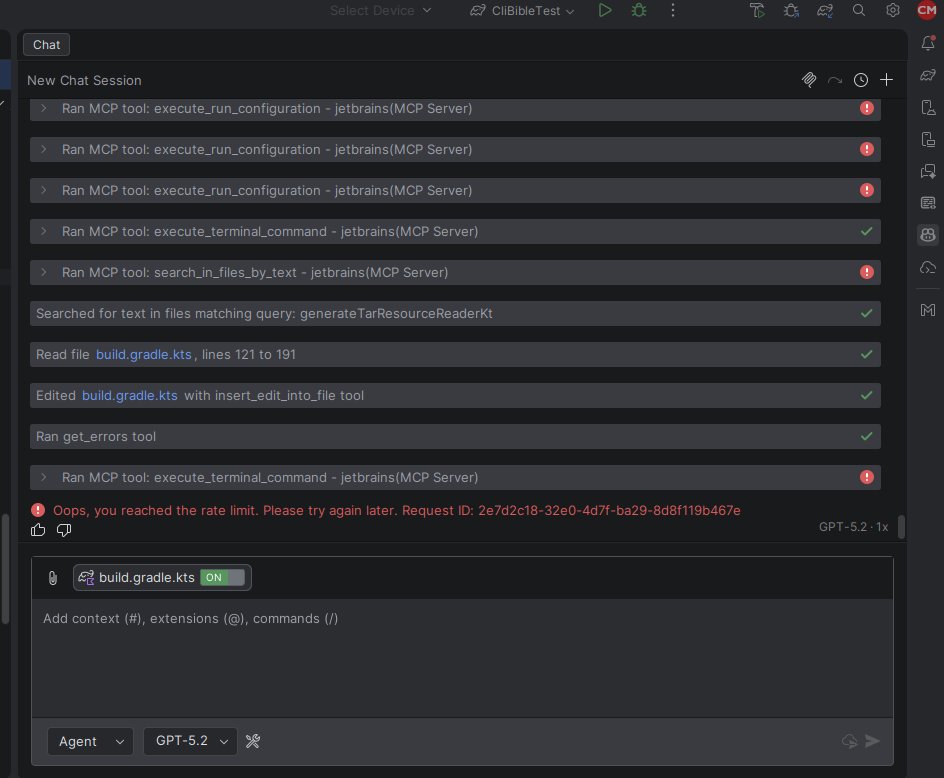Click the 'GPT-5.2 · 1x' label under response
Image resolution: width=944 pixels, height=778 pixels.
click(x=853, y=527)
